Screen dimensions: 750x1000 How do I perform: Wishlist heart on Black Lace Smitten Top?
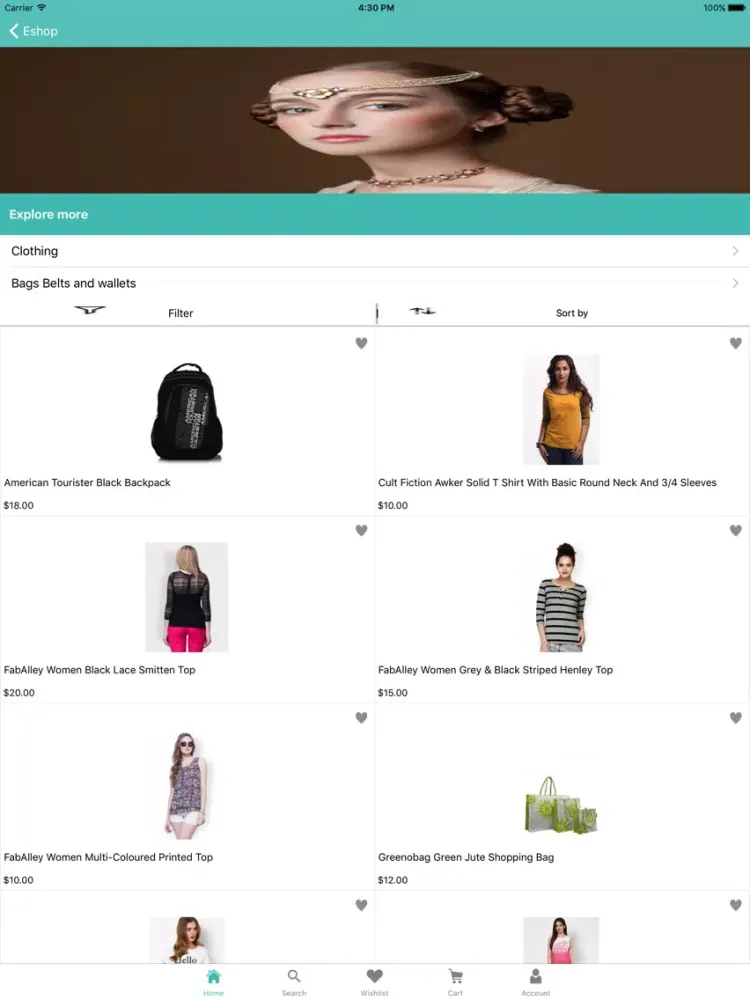click(x=361, y=531)
